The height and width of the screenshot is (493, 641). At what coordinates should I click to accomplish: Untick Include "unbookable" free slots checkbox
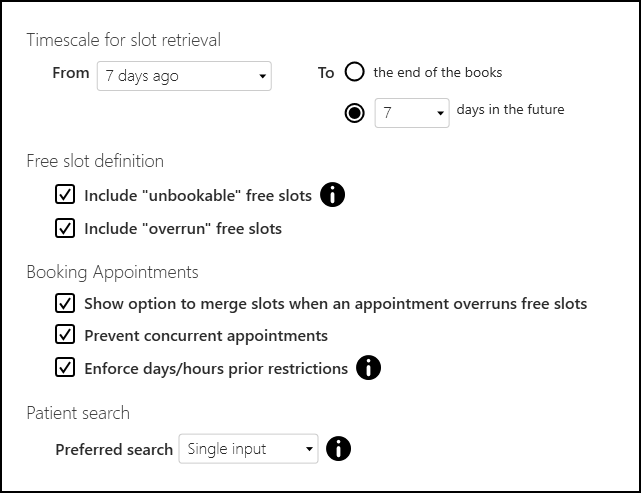66,195
